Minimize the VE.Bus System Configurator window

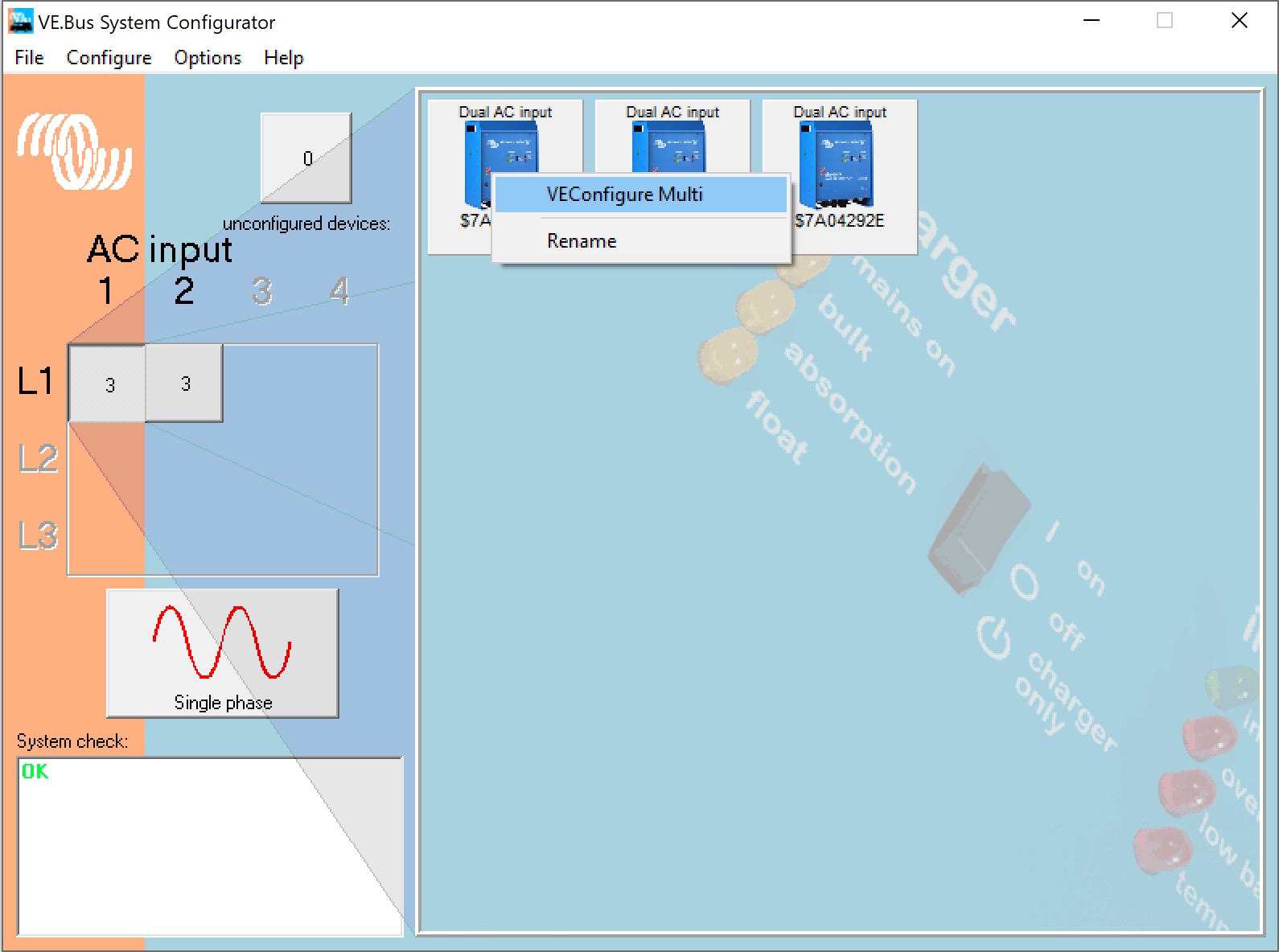point(1091,21)
